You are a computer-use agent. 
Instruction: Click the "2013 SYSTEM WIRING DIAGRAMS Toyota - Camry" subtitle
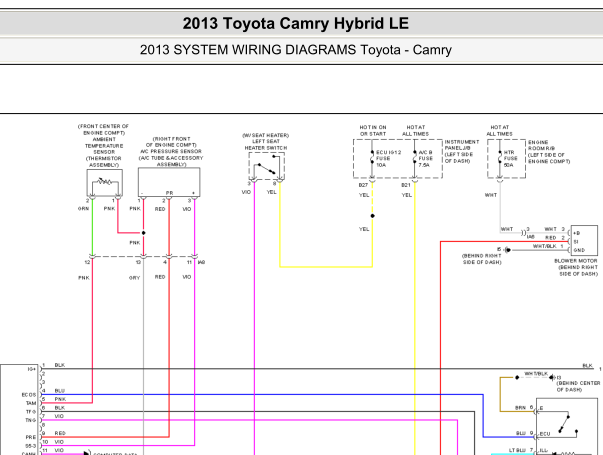click(x=295, y=50)
